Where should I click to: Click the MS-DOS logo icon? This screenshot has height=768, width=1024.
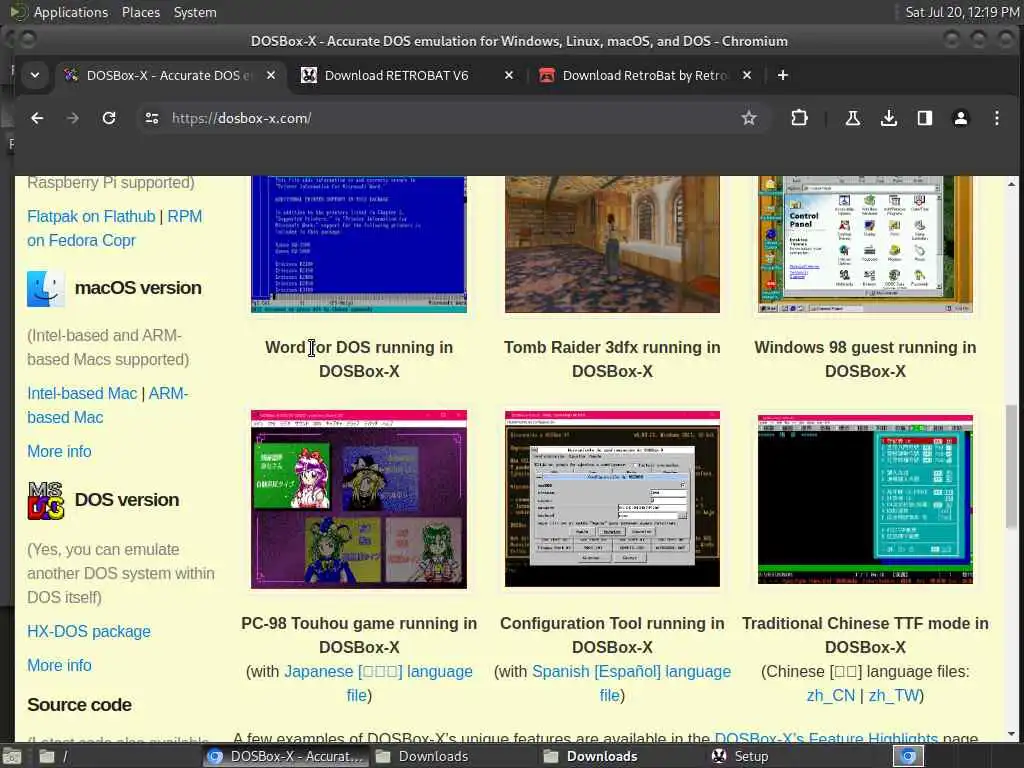[46, 500]
